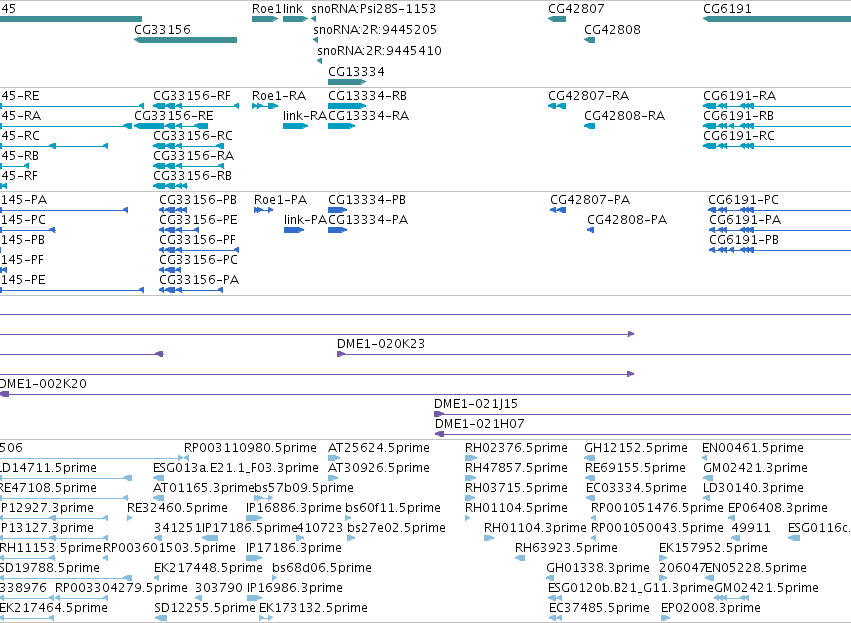Click EST EN00461.5prime label
The width and height of the screenshot is (851, 623).
753,448
